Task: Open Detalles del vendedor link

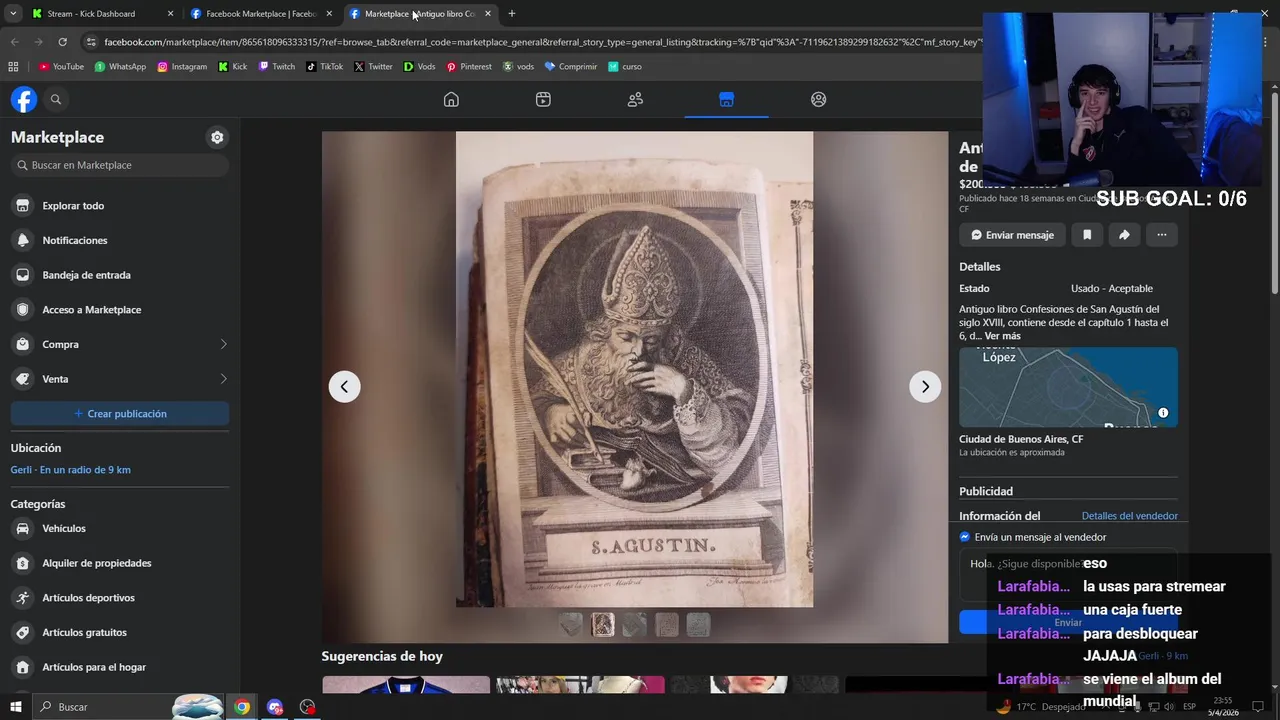Action: pyautogui.click(x=1129, y=516)
